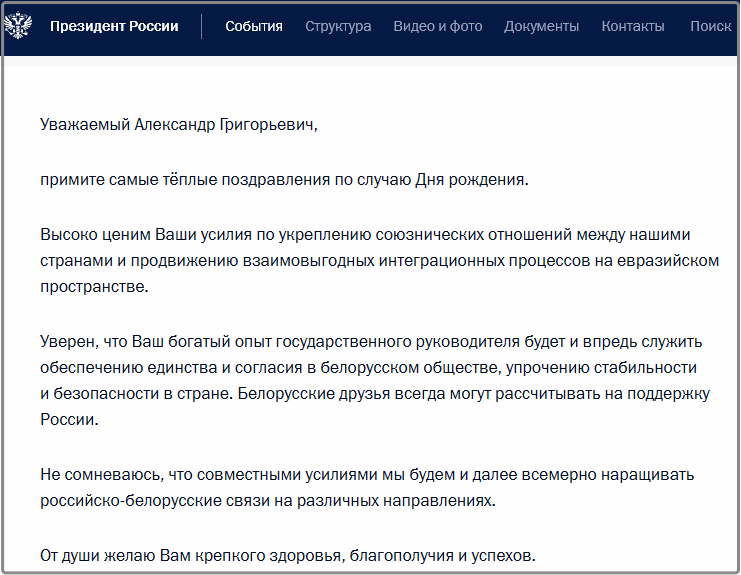
Task: Click the Russian double-headed eagle emblem icon
Action: (17, 26)
